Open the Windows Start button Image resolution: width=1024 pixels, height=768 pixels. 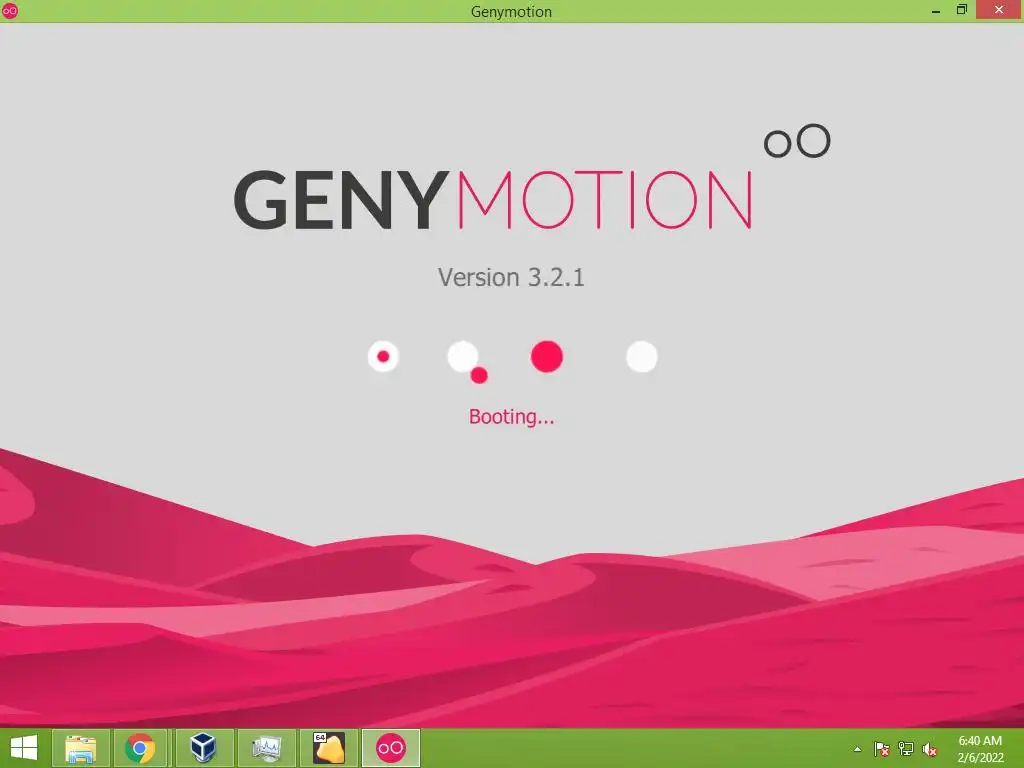tap(24, 748)
